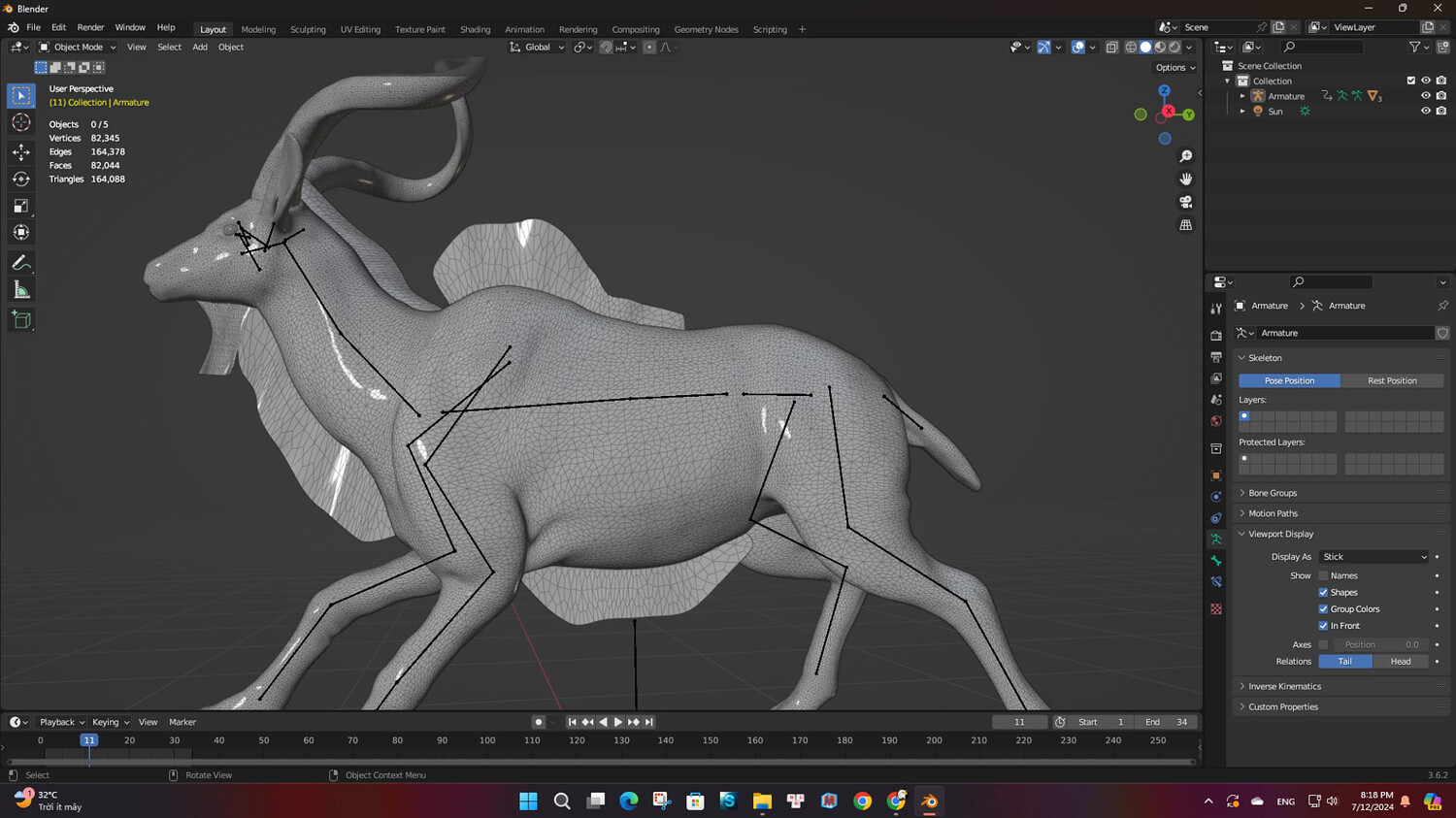The height and width of the screenshot is (818, 1456).
Task: Click the viewport pan hand gizmo
Action: tap(1185, 179)
